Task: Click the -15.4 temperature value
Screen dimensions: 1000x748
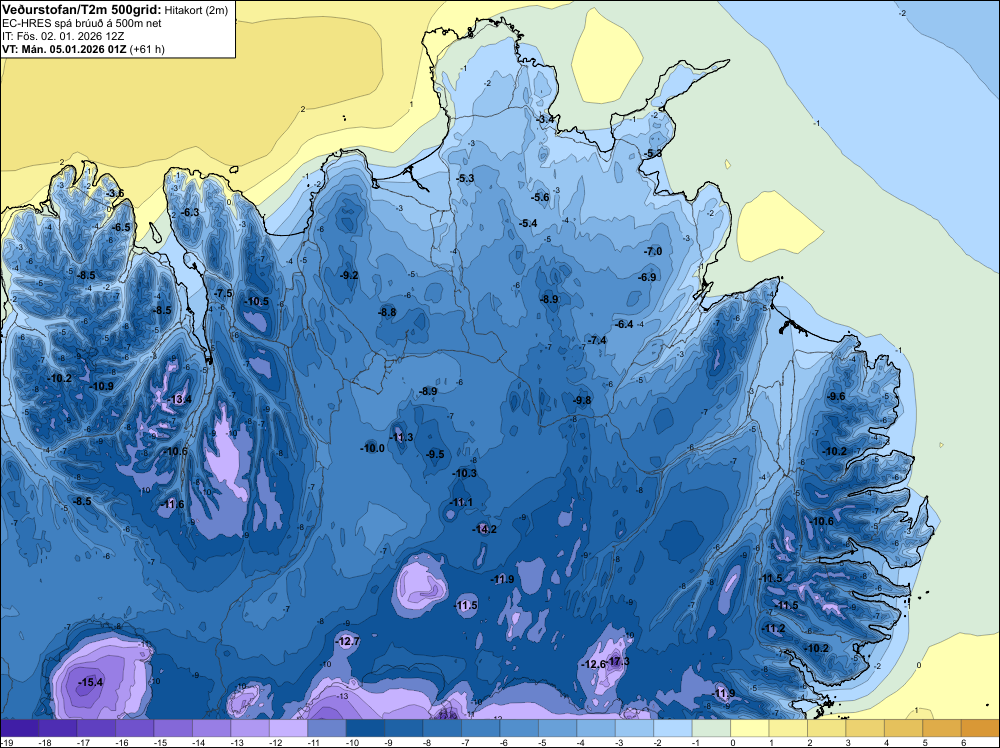Action: [x=91, y=682]
